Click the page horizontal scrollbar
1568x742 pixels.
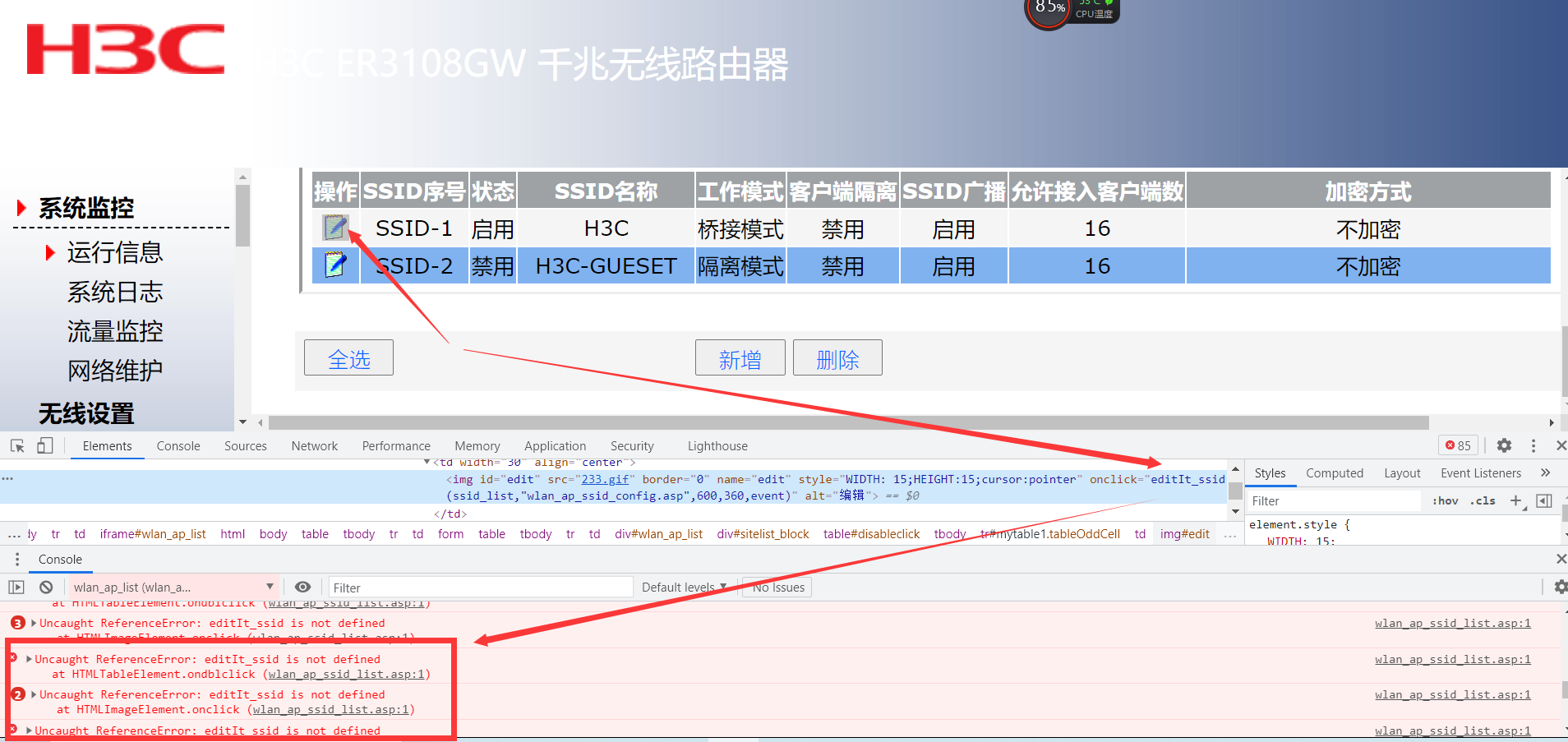point(848,422)
